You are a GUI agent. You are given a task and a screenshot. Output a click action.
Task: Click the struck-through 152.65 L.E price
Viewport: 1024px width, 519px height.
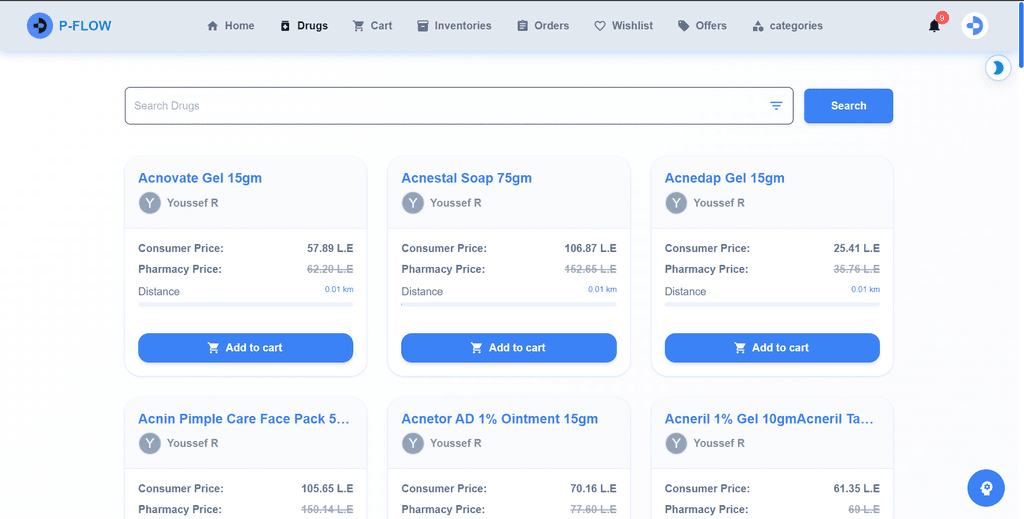tap(590, 269)
